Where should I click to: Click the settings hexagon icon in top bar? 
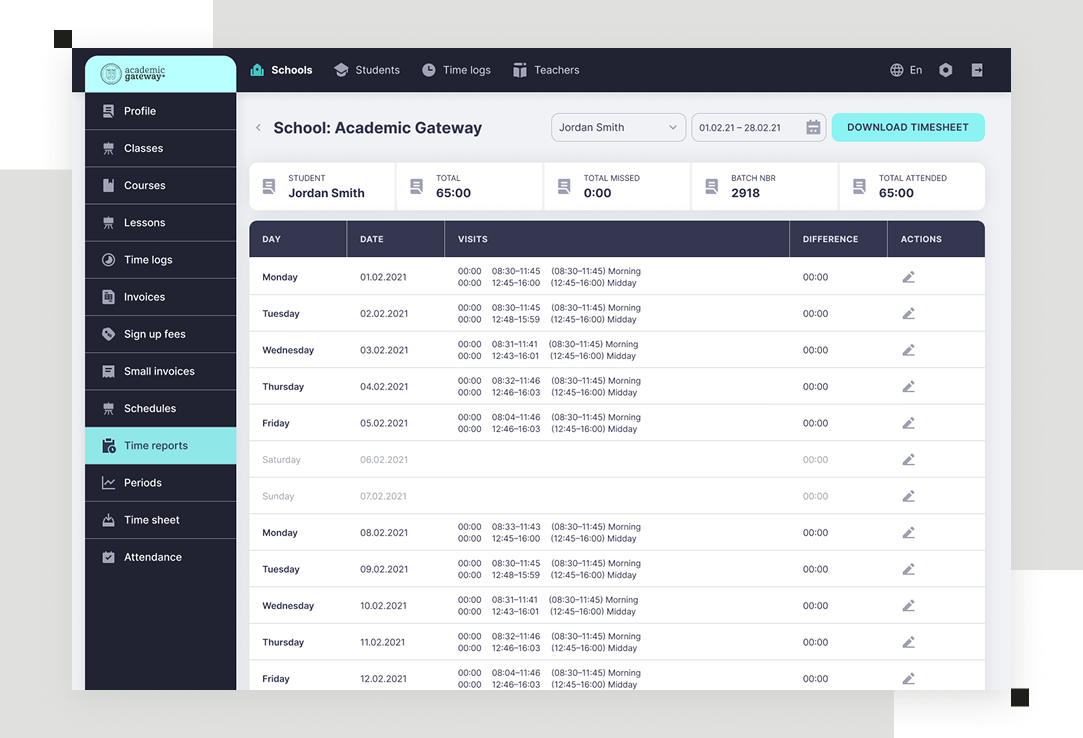pos(946,70)
